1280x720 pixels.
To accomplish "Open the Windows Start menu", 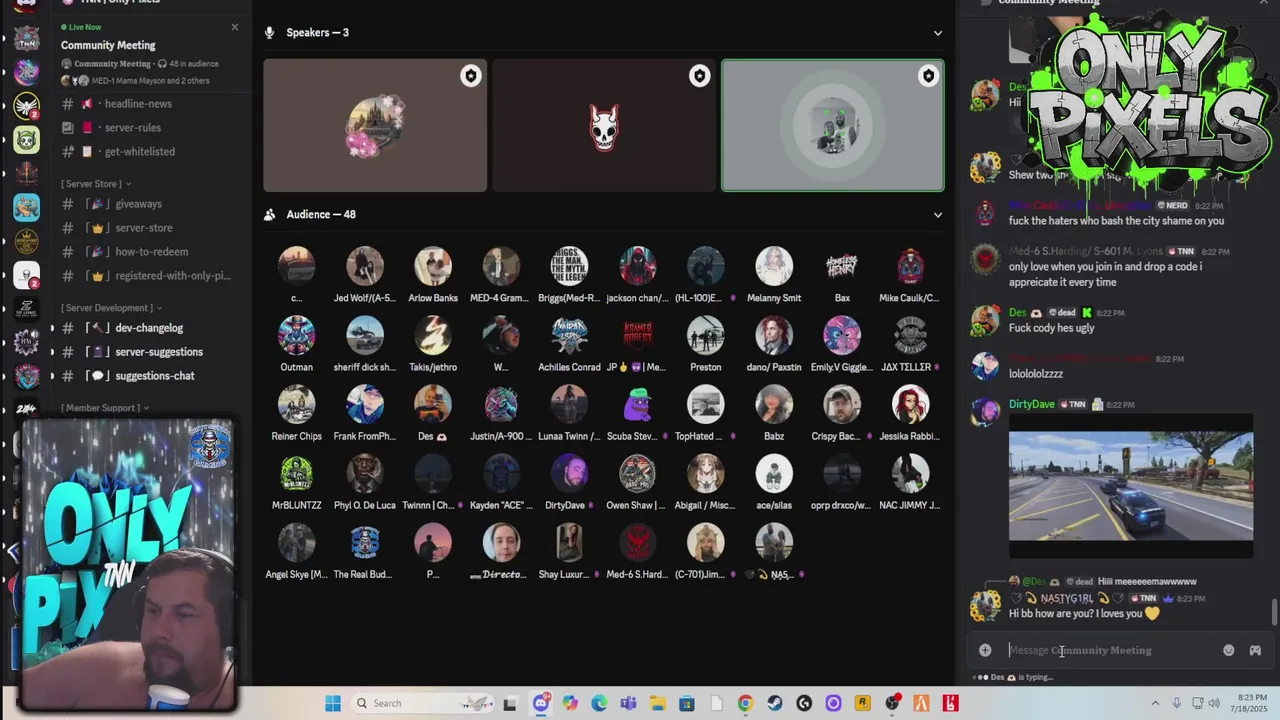I will click(333, 703).
